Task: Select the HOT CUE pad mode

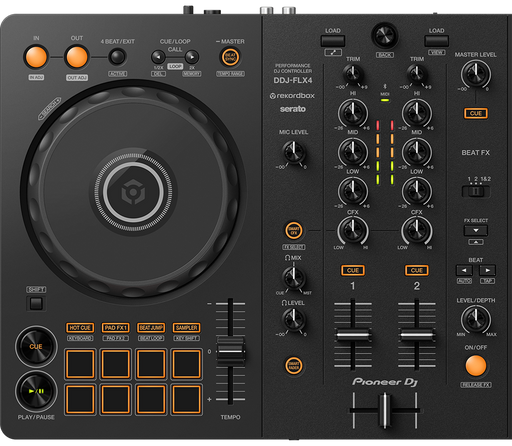Action: pos(80,328)
